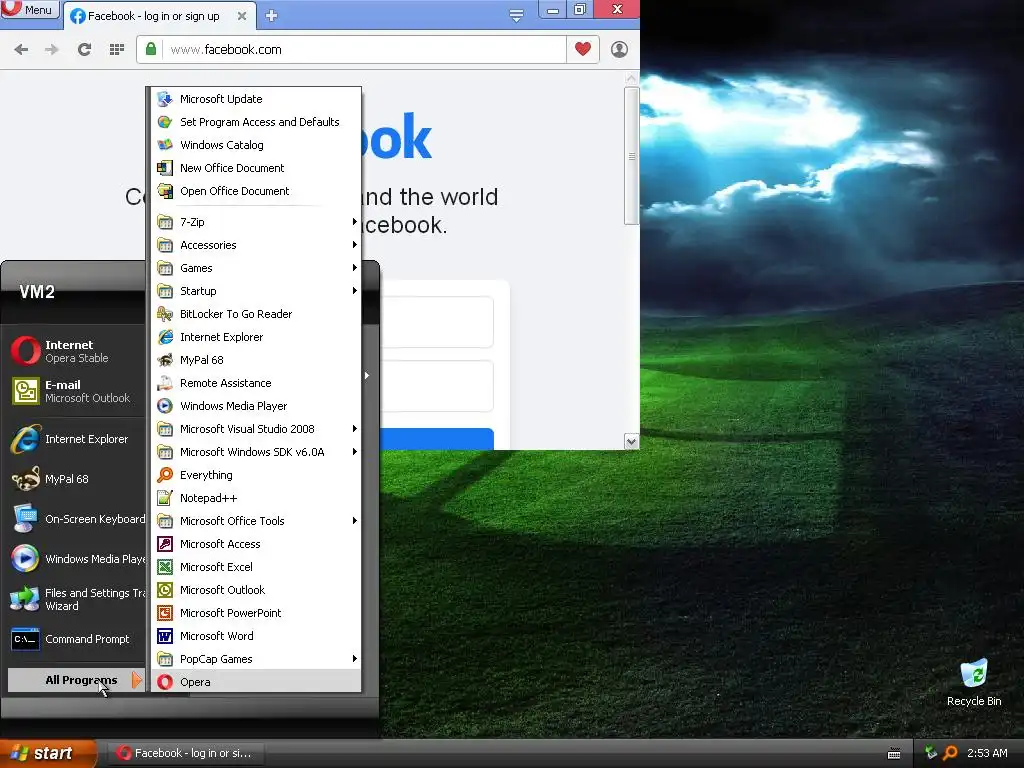Select New Office Document
The image size is (1024, 768).
pyautogui.click(x=256, y=168)
